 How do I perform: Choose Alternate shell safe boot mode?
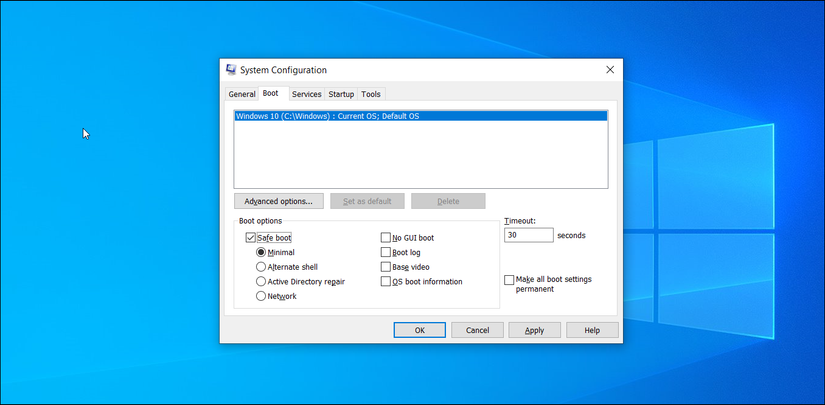(261, 267)
